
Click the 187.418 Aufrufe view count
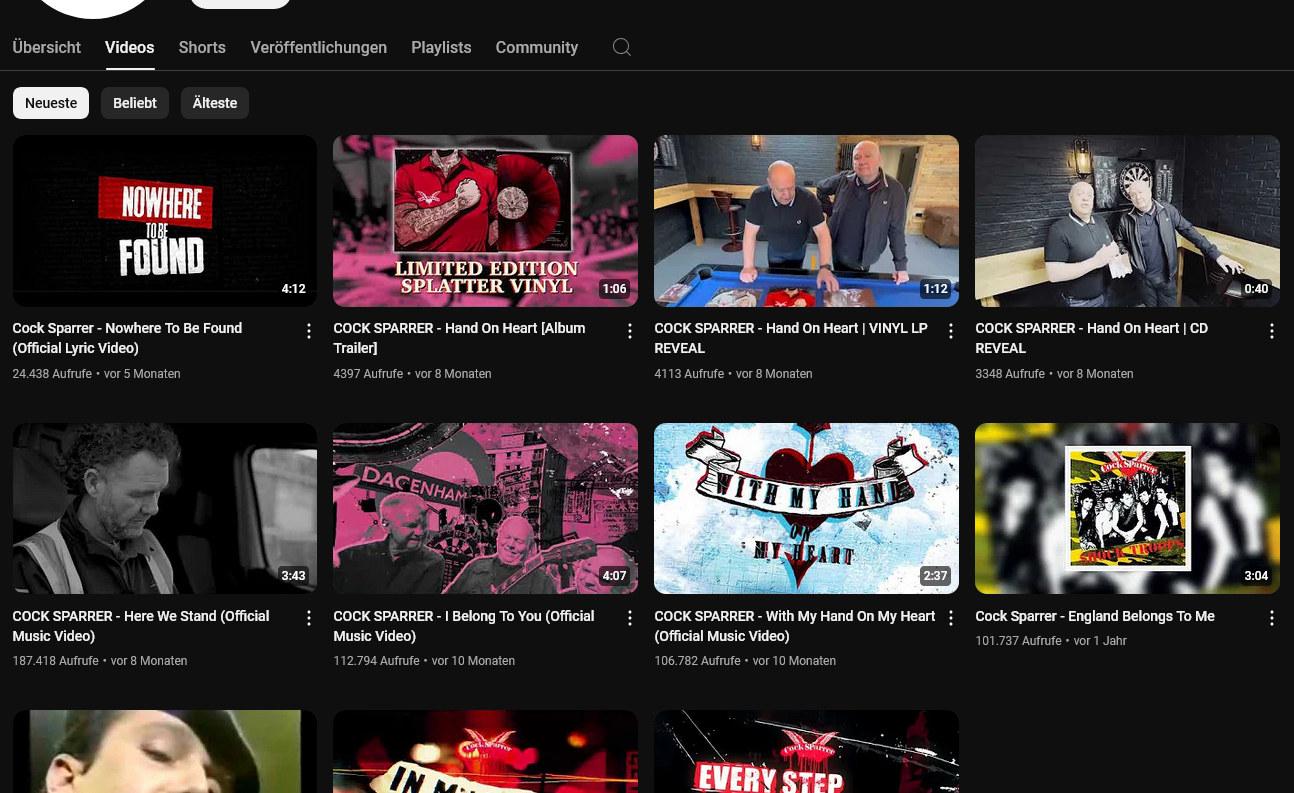click(x=55, y=661)
